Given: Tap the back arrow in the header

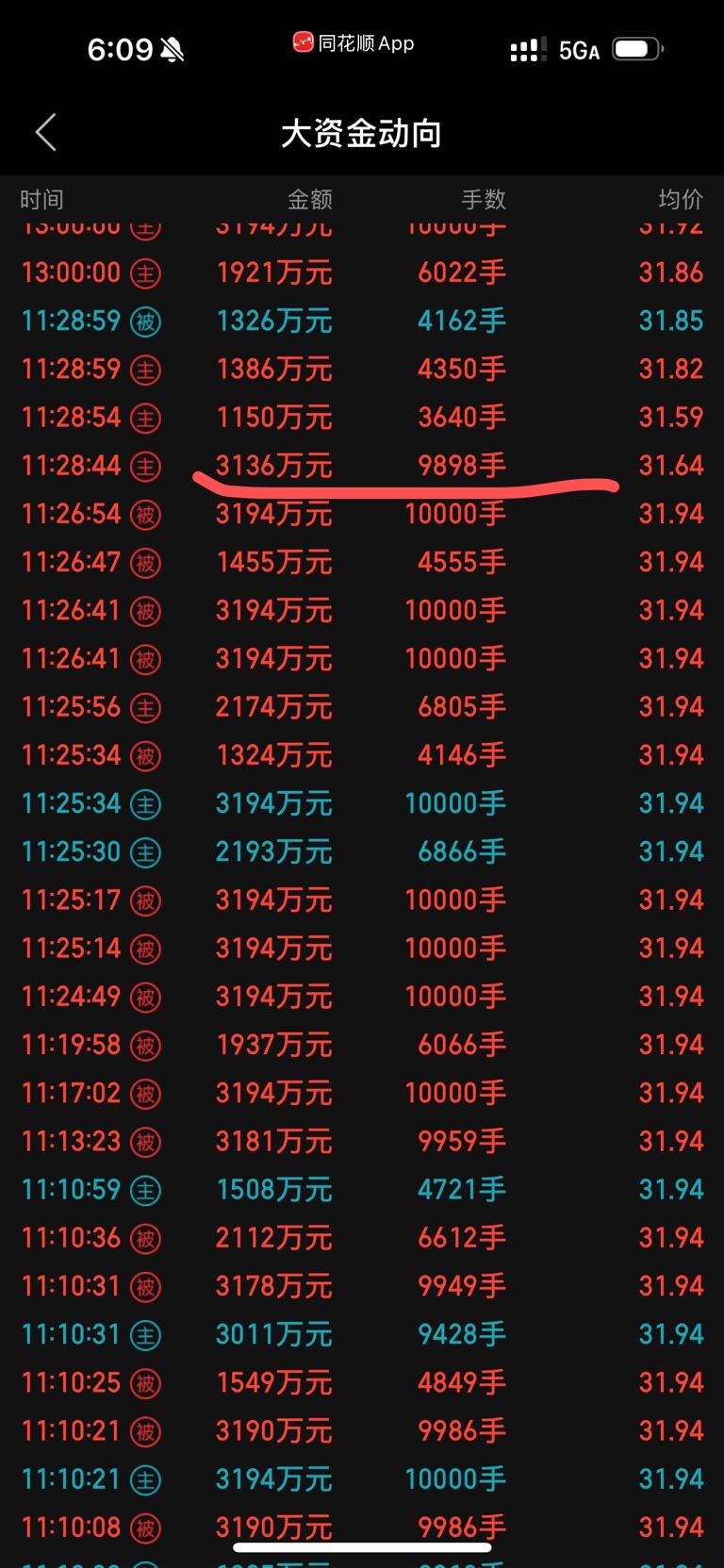Looking at the screenshot, I should pyautogui.click(x=45, y=133).
